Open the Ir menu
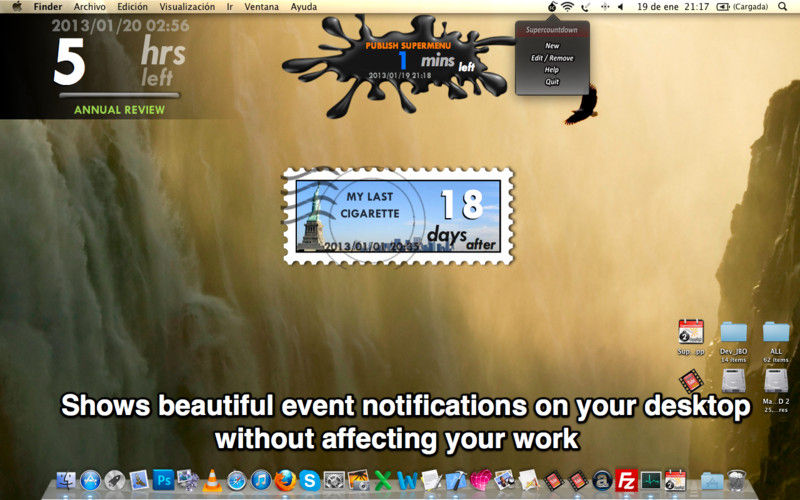 (230, 7)
